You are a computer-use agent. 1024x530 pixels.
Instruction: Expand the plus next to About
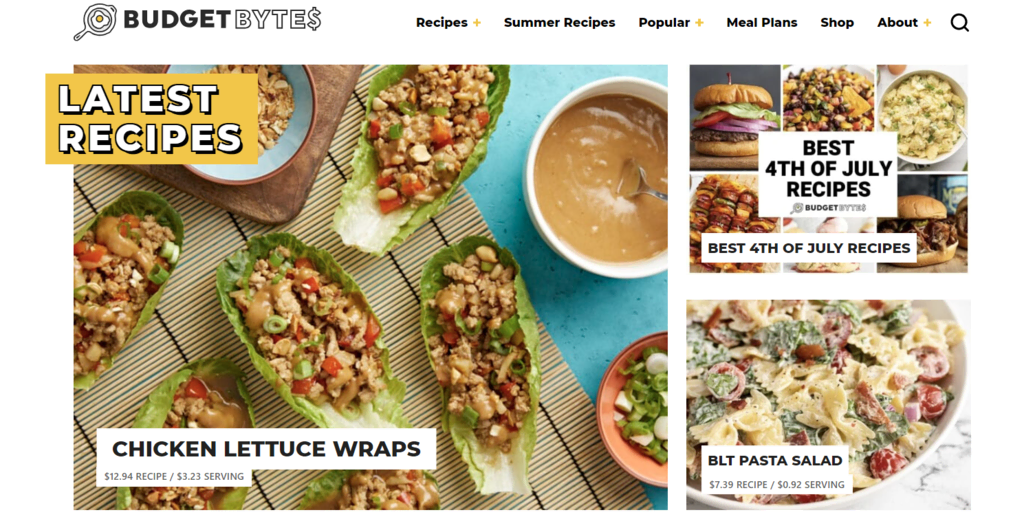coord(927,23)
